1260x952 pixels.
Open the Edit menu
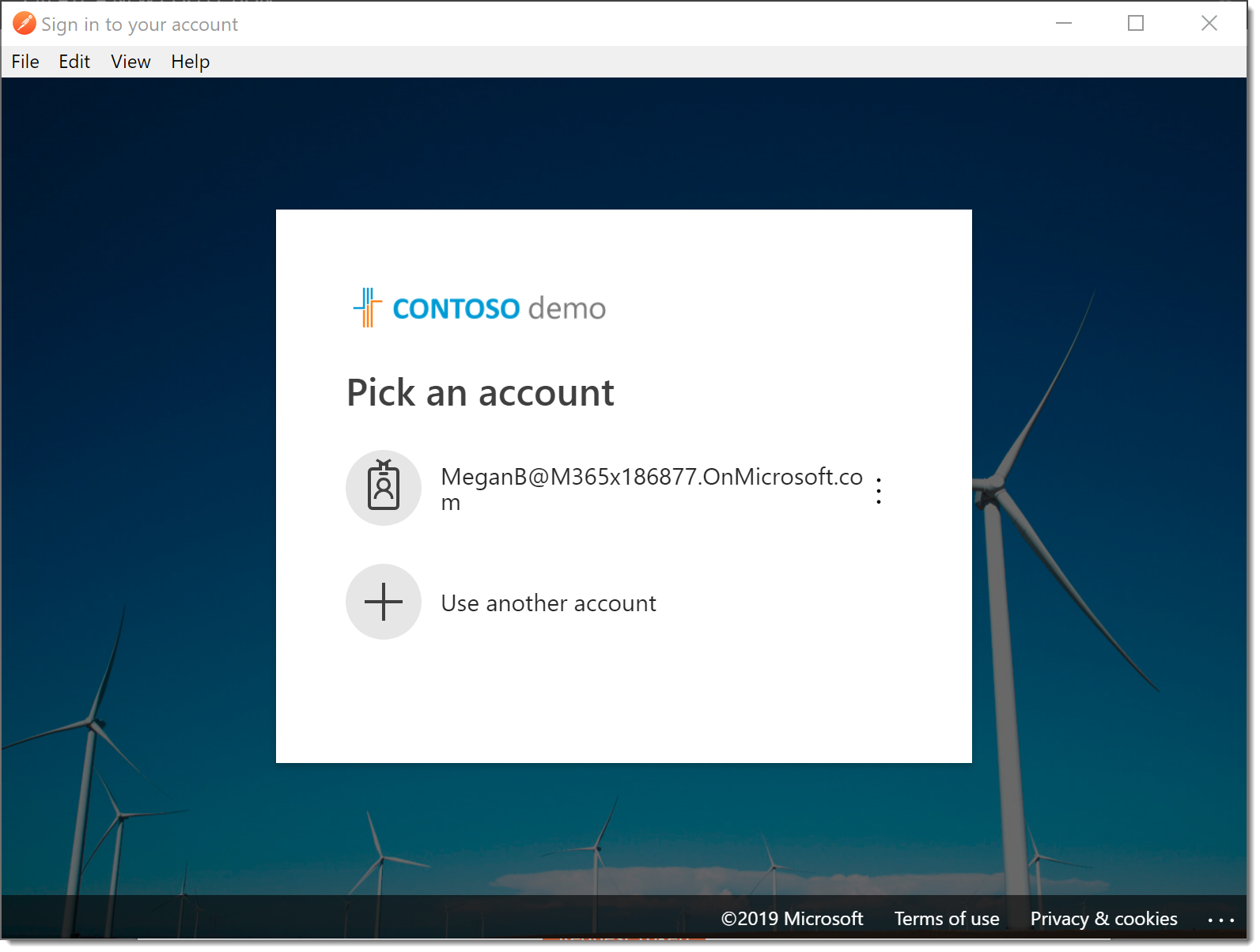click(74, 62)
